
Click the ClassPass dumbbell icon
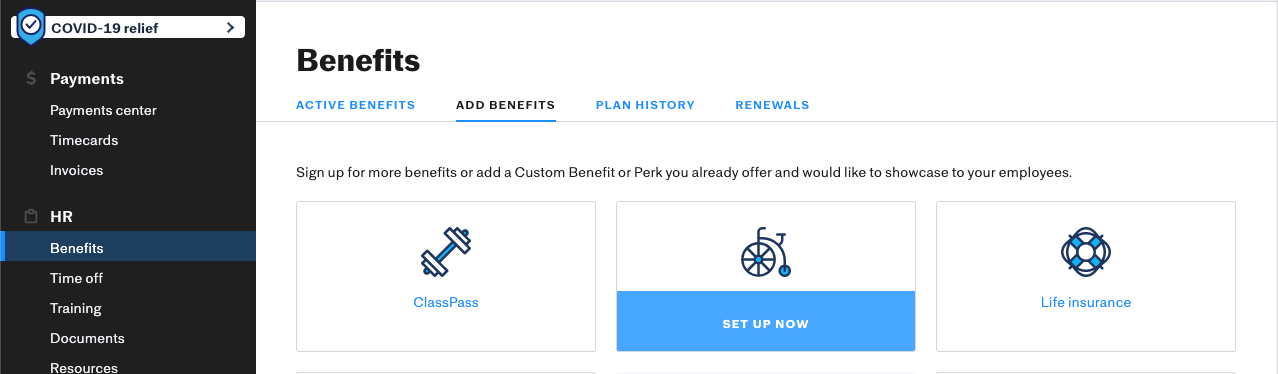446,252
